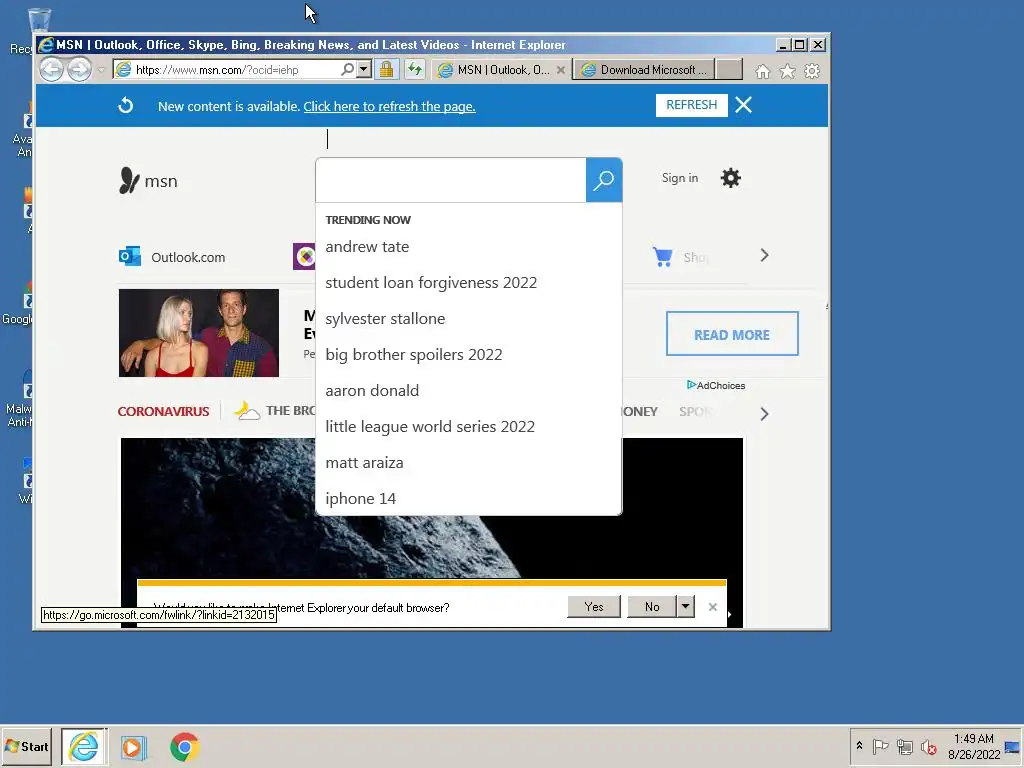Click the green refresh page icon
The image size is (1024, 768).
pyautogui.click(x=415, y=69)
